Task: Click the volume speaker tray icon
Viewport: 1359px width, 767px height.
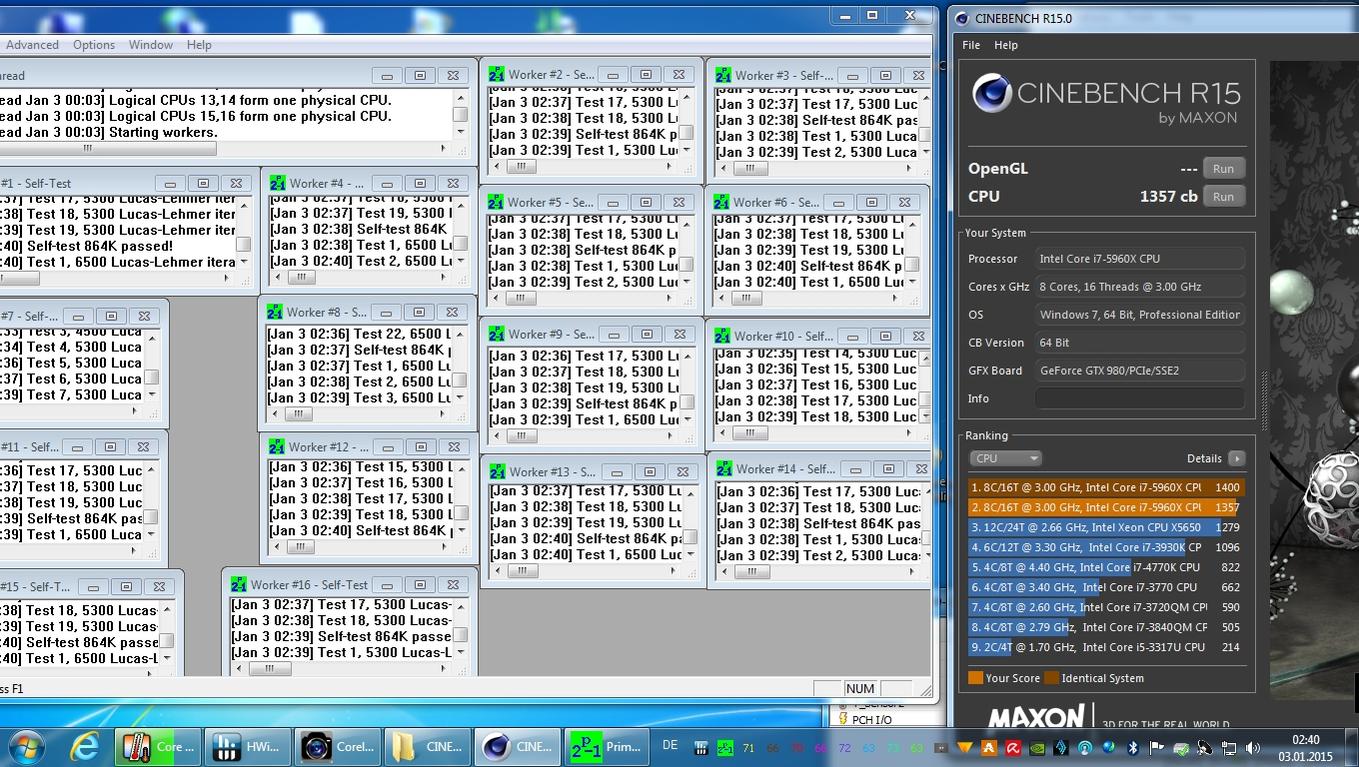Action: pos(1252,748)
